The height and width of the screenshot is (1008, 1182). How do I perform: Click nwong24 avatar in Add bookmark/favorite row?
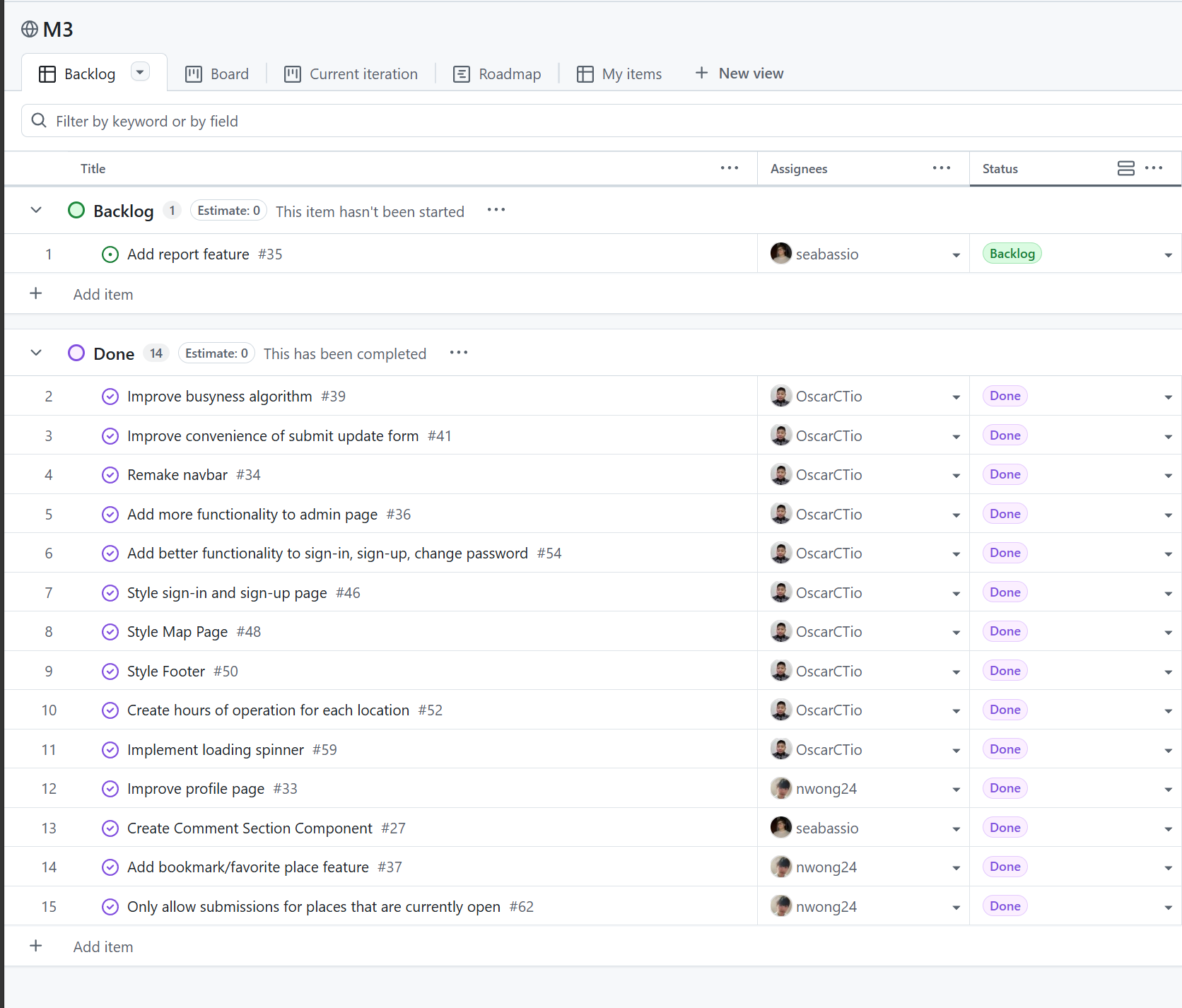(781, 867)
